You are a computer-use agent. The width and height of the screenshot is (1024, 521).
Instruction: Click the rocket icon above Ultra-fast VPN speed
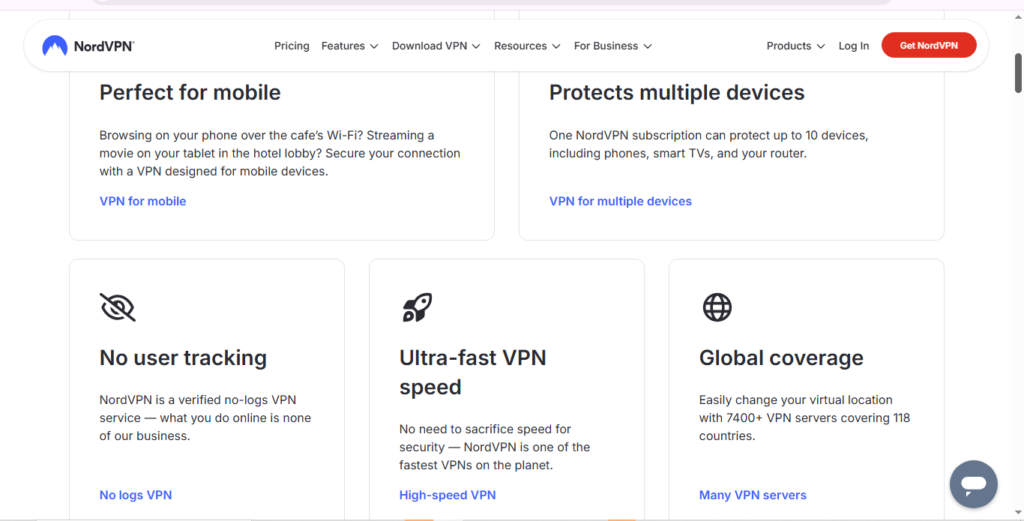417,307
